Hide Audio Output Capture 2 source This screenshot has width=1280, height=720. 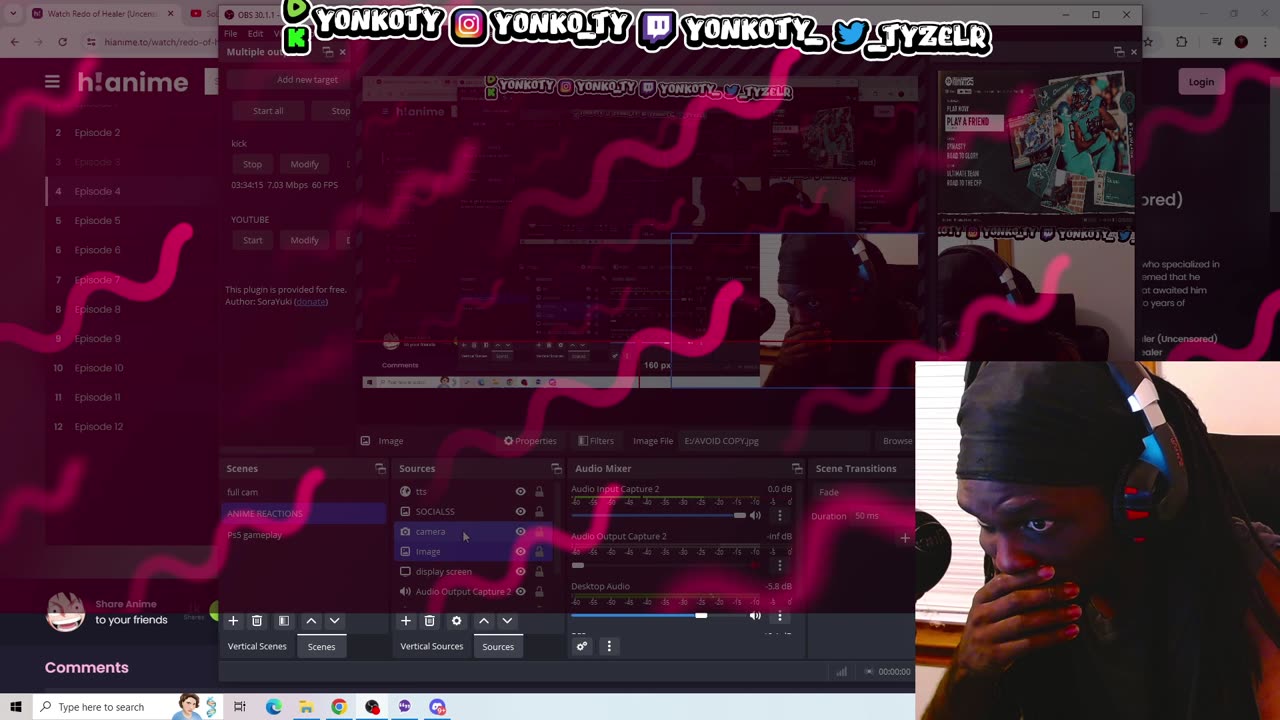pyautogui.click(x=520, y=592)
